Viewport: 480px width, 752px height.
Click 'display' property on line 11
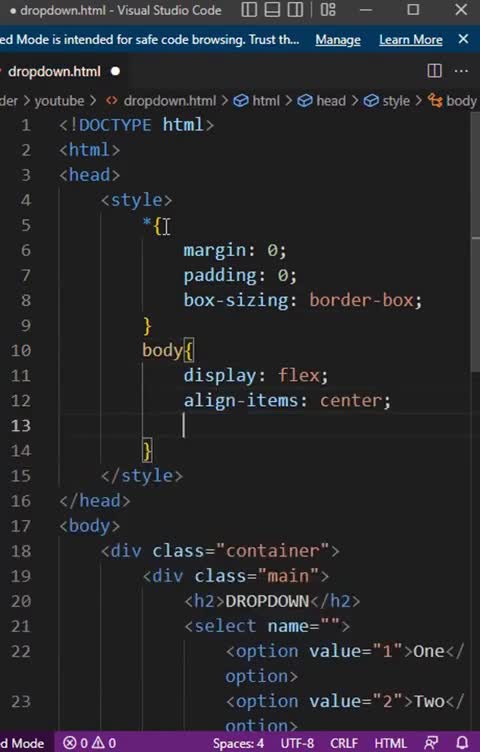220,376
